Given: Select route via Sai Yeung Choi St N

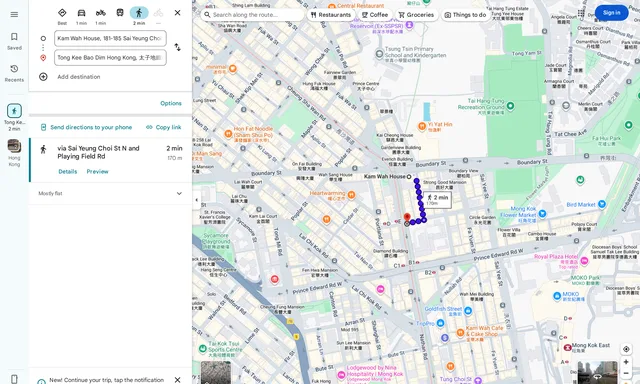Looking at the screenshot, I should [110, 160].
